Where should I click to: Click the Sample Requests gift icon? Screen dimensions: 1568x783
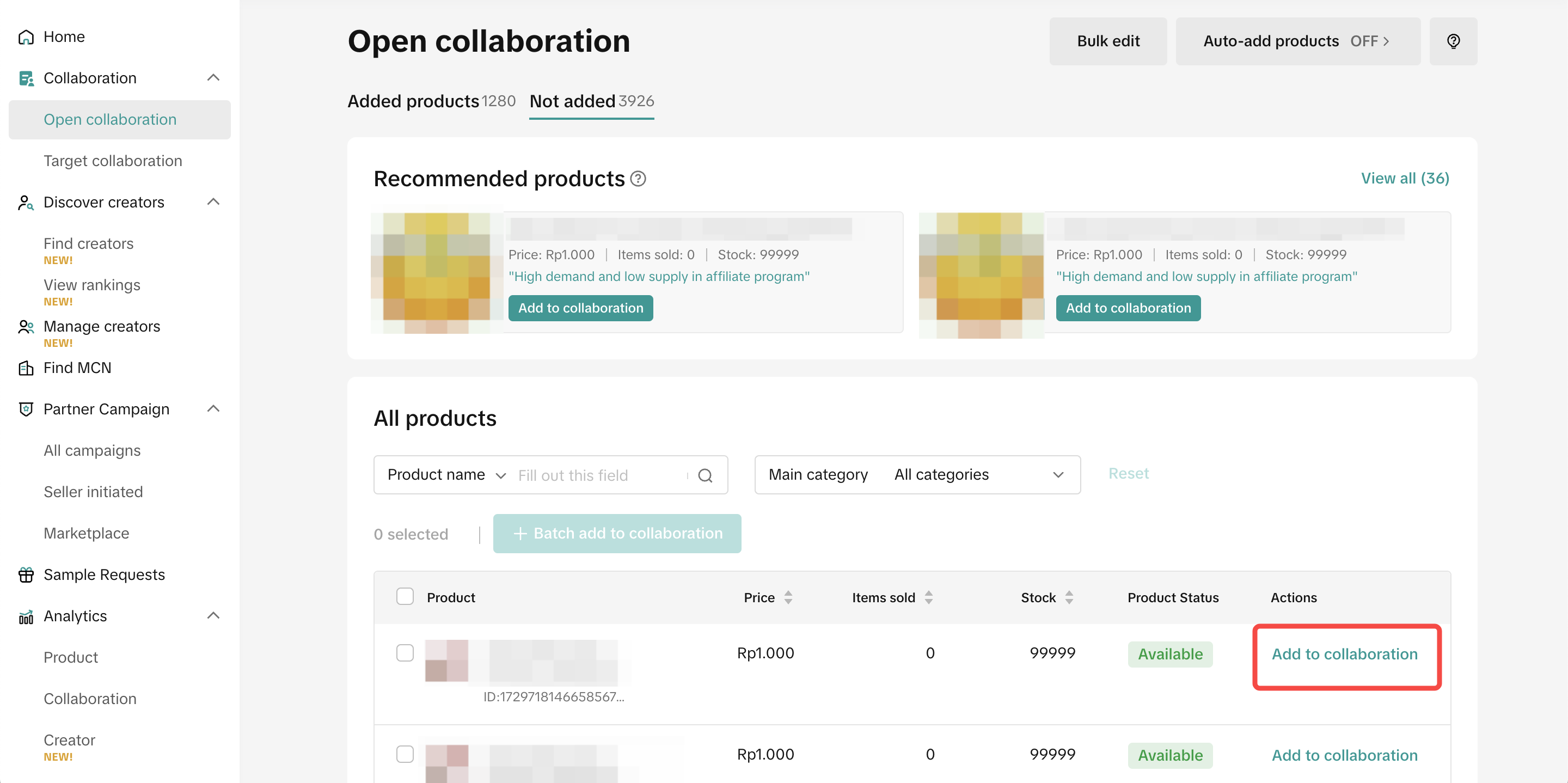(x=26, y=575)
